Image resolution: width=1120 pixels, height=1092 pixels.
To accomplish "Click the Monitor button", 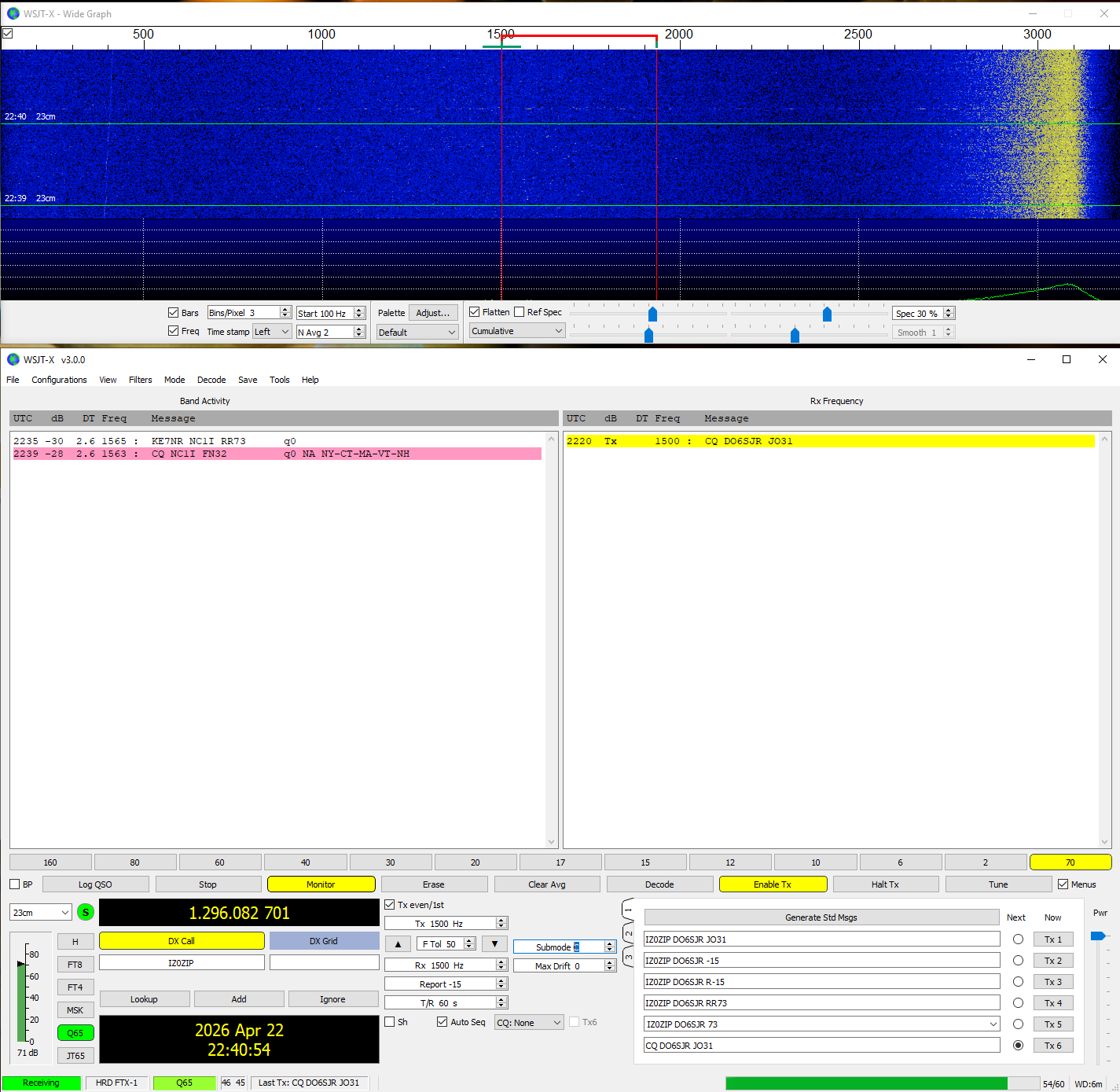I will (x=321, y=884).
